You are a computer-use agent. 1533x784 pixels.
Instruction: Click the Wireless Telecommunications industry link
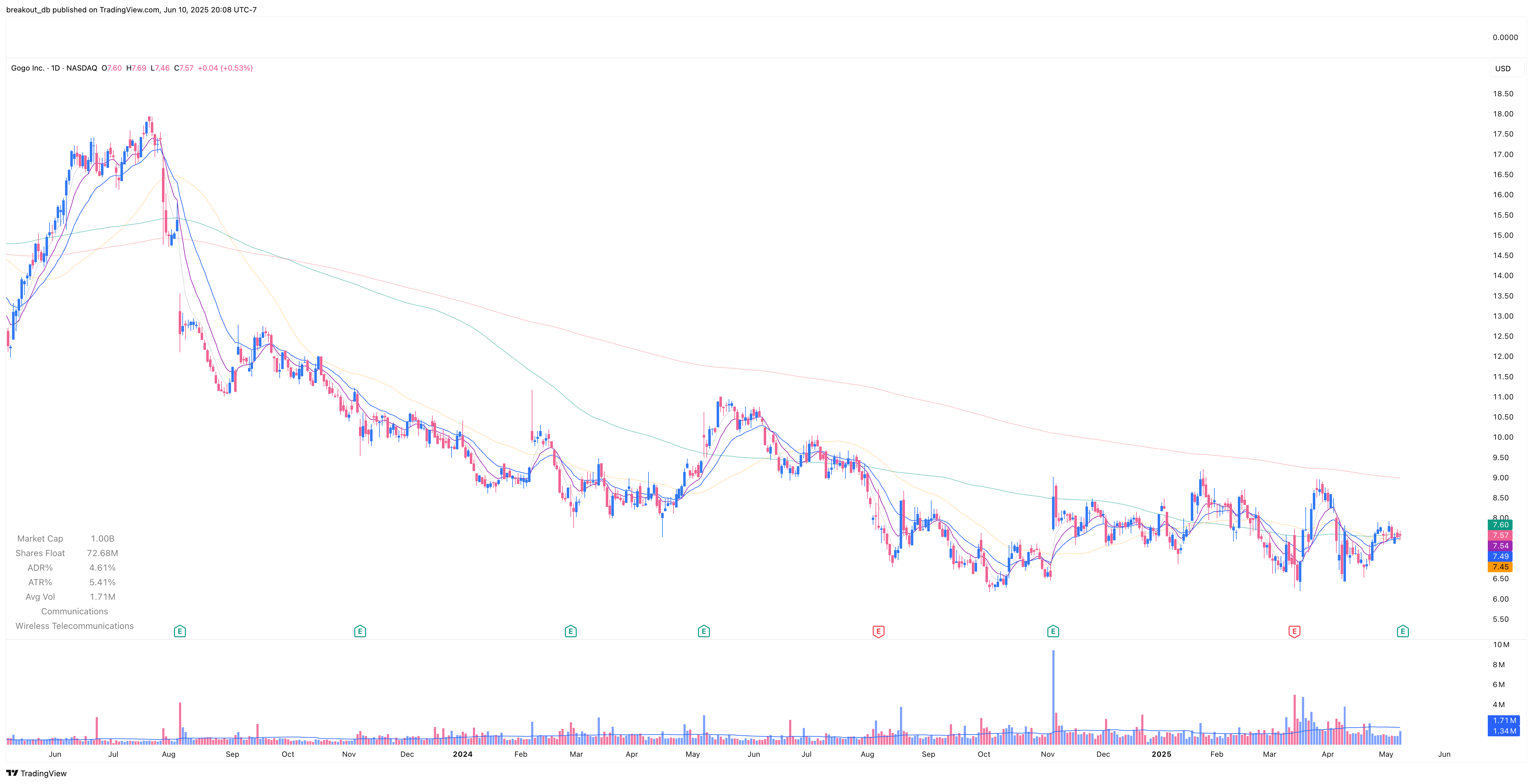pos(74,626)
